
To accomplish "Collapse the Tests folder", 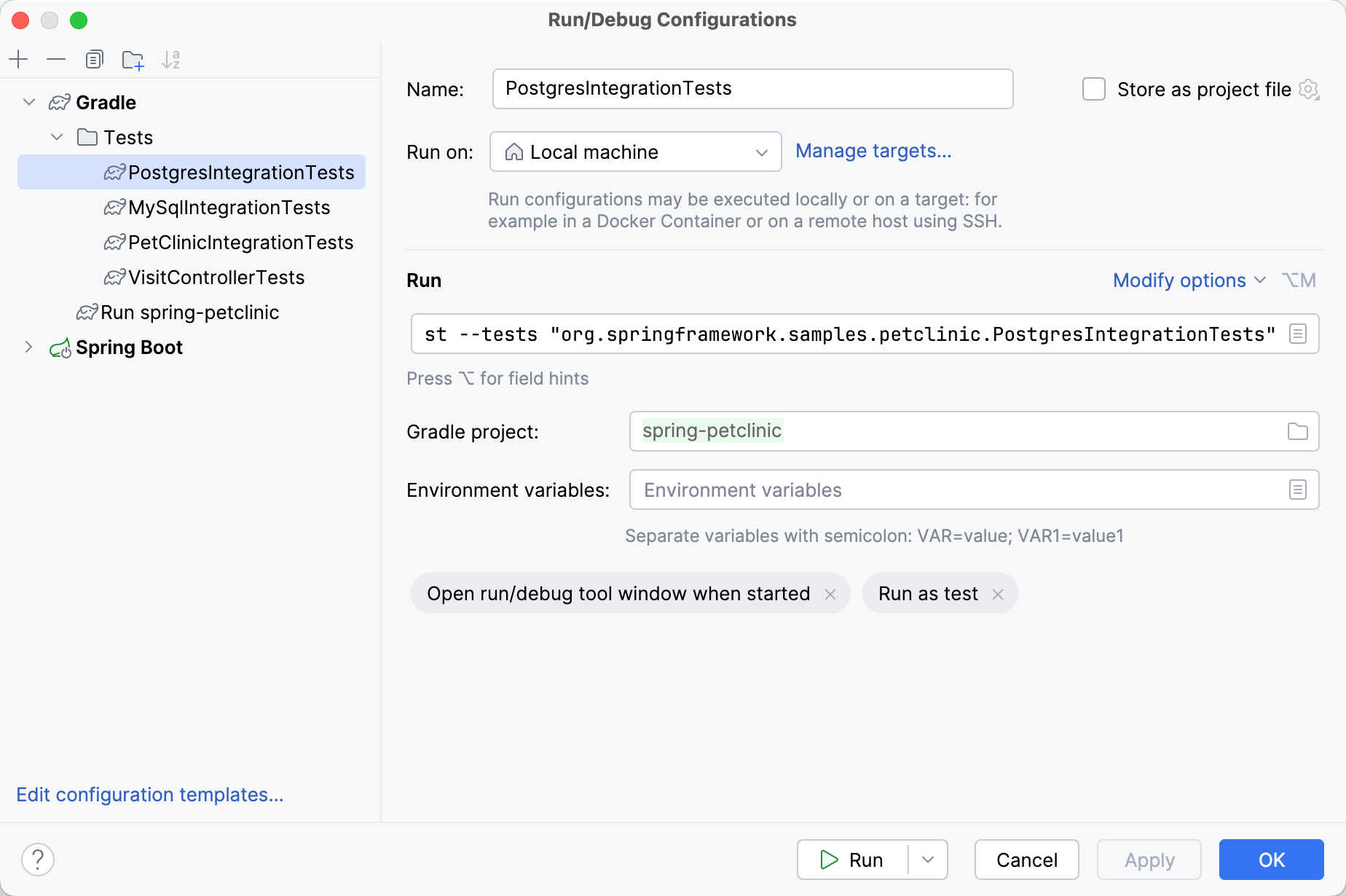I will point(57,137).
